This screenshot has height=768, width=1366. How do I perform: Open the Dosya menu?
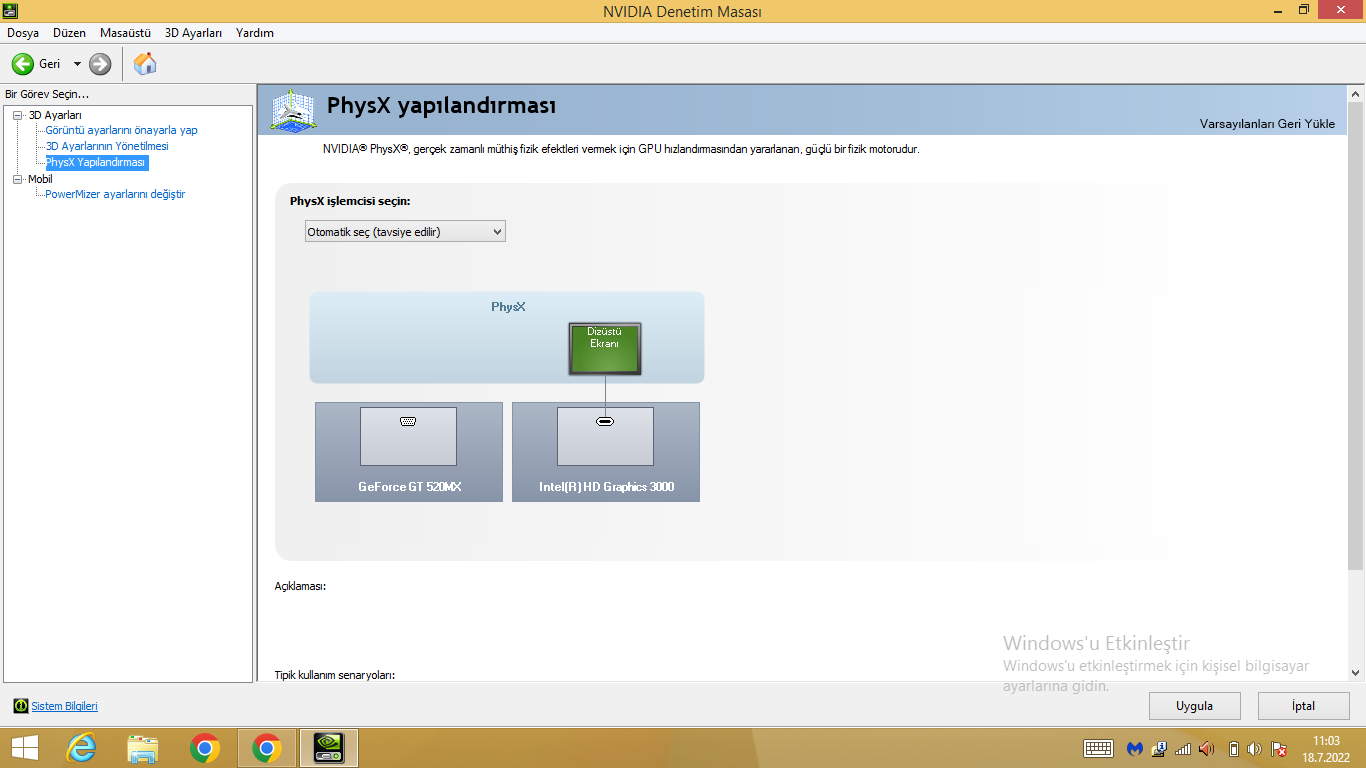[x=23, y=33]
